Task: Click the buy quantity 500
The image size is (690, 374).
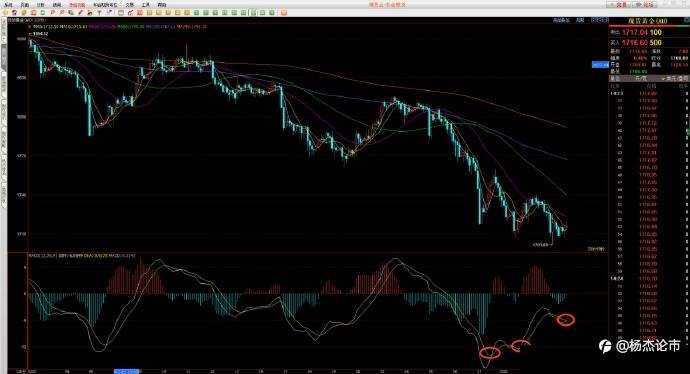Action: [x=656, y=42]
